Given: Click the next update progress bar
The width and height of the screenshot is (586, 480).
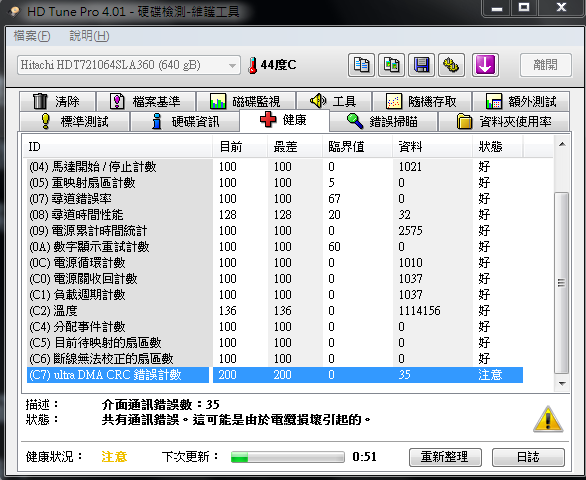Looking at the screenshot, I should pos(287,457).
